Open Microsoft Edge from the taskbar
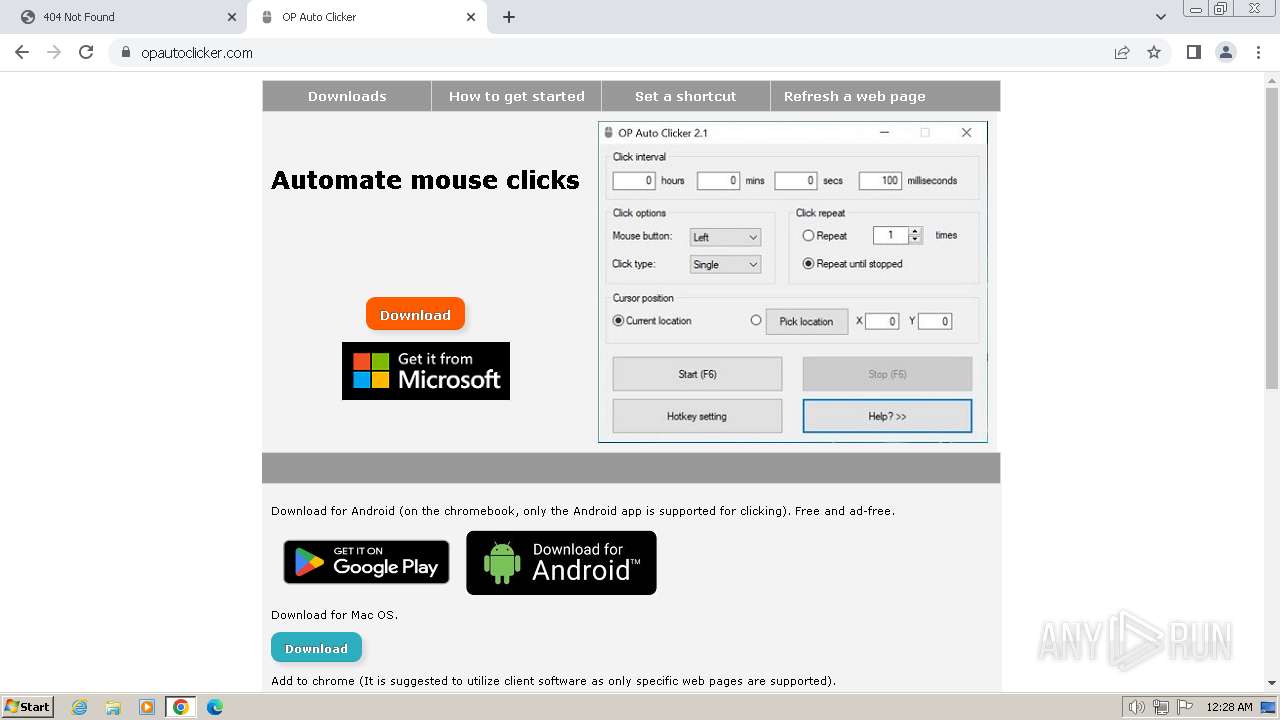Screen dimensions: 1280x720 [x=215, y=707]
